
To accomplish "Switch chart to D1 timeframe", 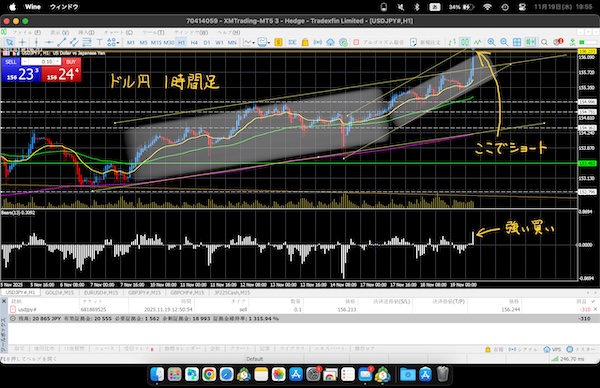I will click(x=207, y=42).
